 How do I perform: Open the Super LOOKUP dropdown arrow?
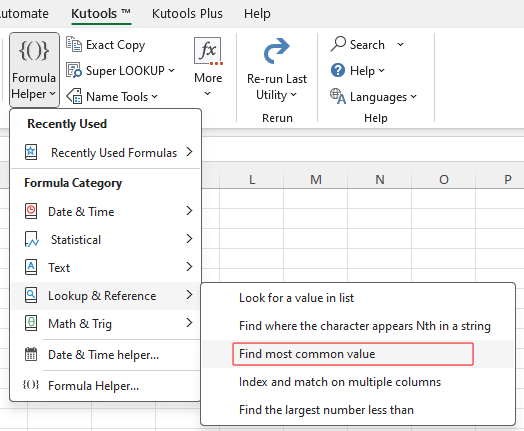click(x=171, y=70)
